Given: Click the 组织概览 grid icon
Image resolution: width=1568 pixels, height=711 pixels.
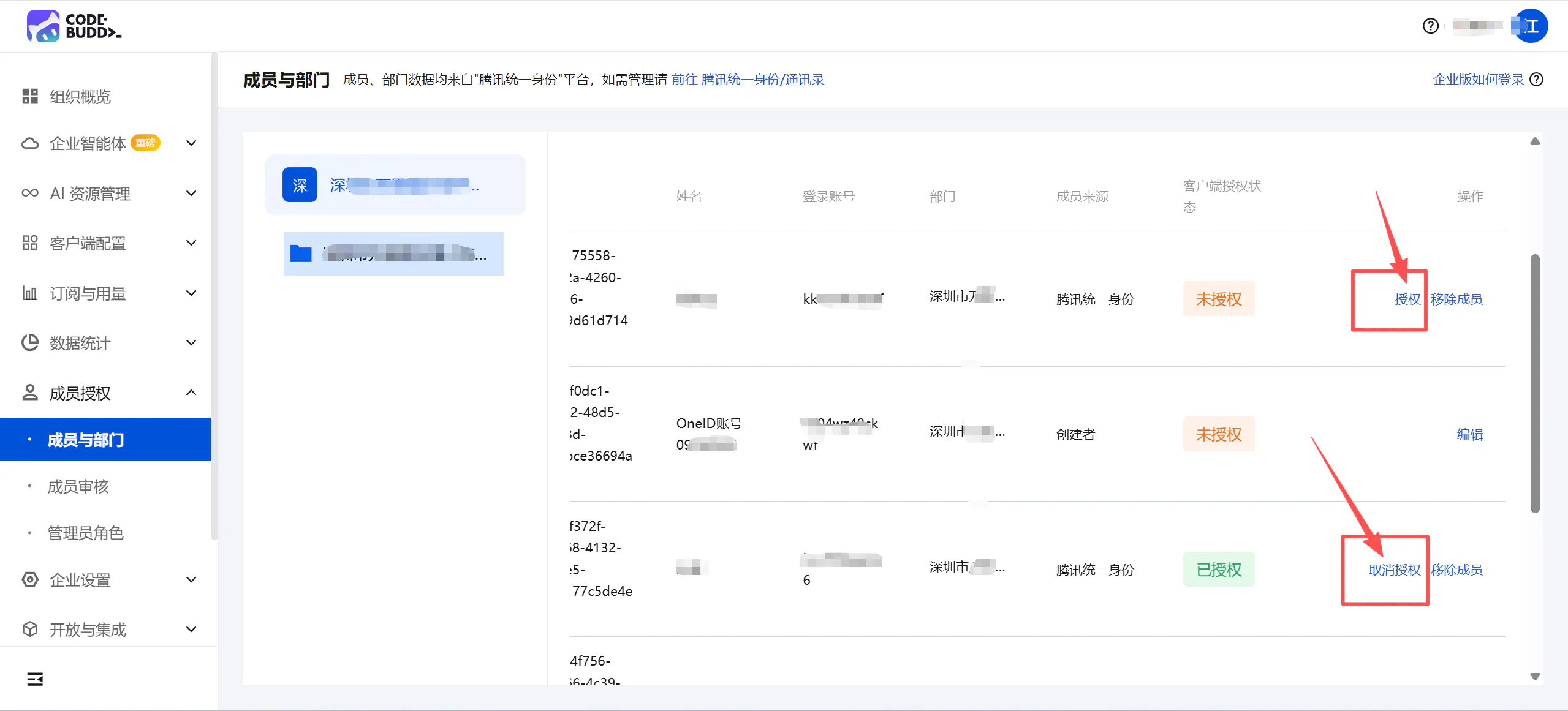Looking at the screenshot, I should 30,96.
